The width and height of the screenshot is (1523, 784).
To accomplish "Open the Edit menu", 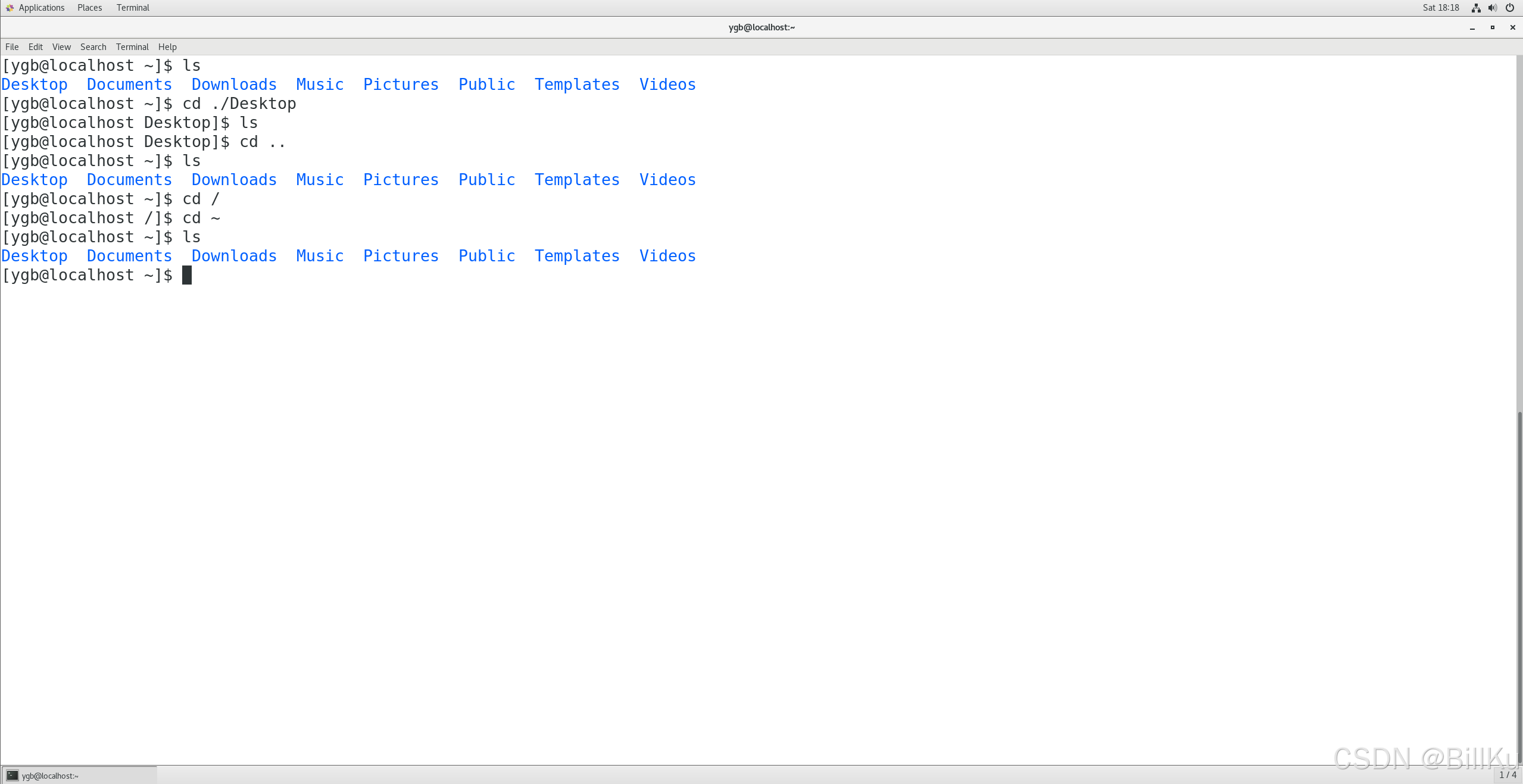I will (36, 47).
